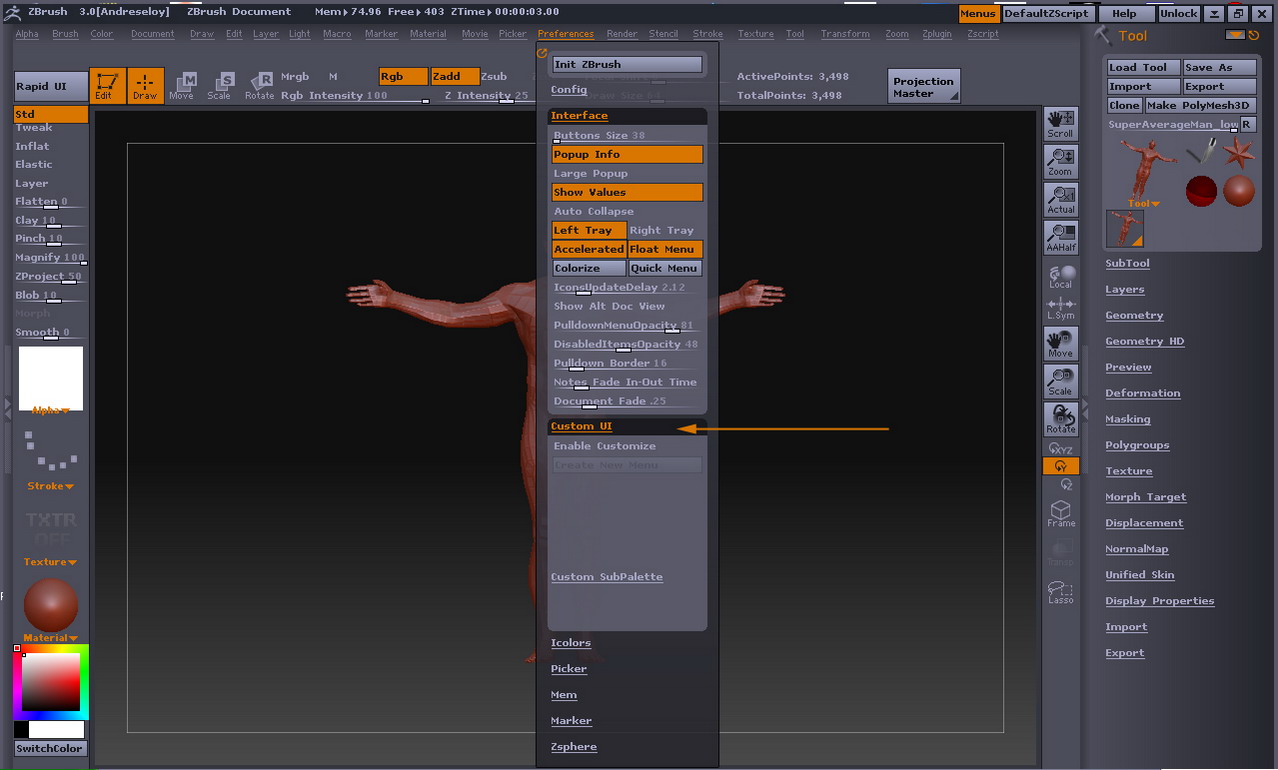Toggle the Popup Info option
The height and width of the screenshot is (770, 1278).
coord(627,154)
